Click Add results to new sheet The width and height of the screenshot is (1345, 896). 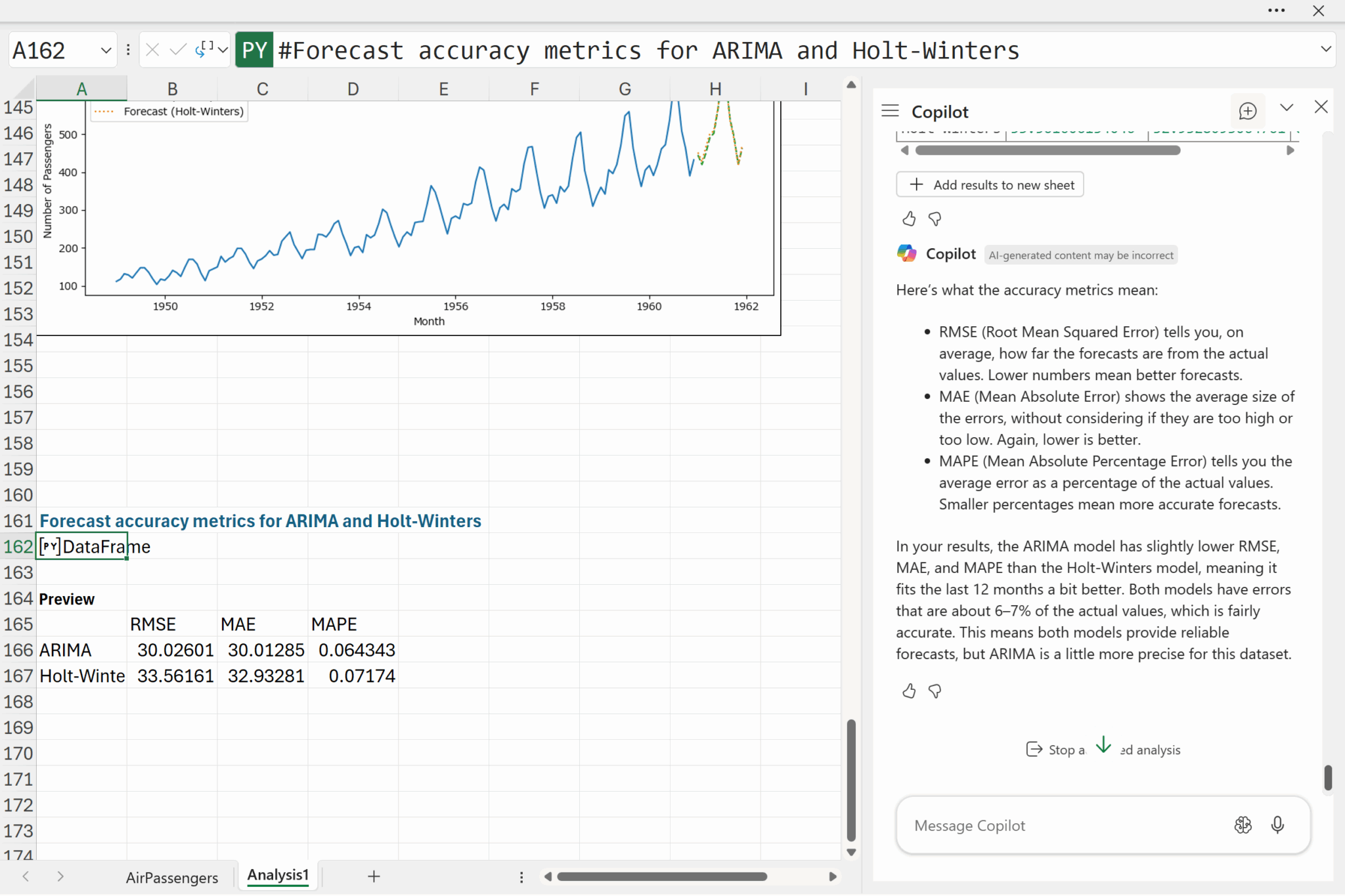990,185
